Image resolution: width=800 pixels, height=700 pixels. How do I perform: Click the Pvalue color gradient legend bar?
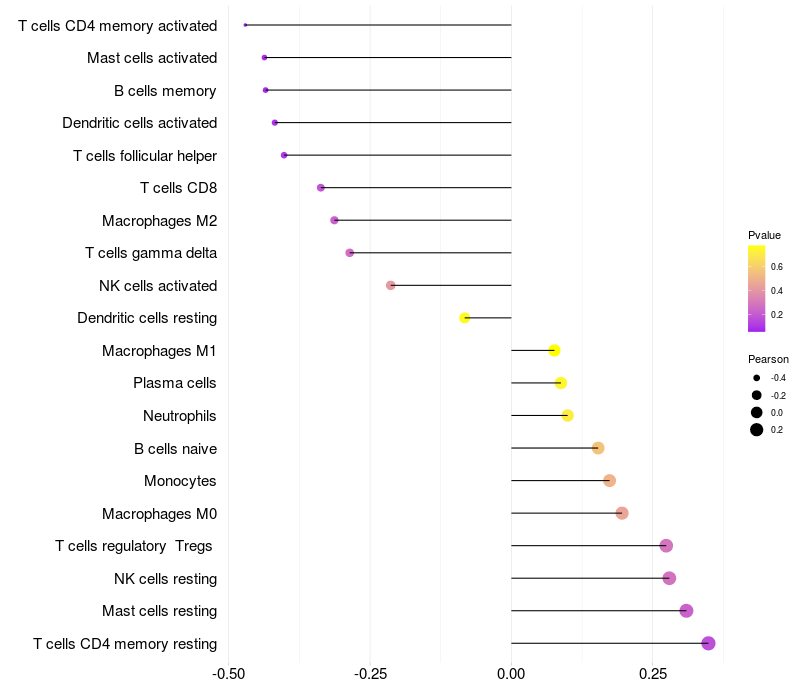[756, 289]
